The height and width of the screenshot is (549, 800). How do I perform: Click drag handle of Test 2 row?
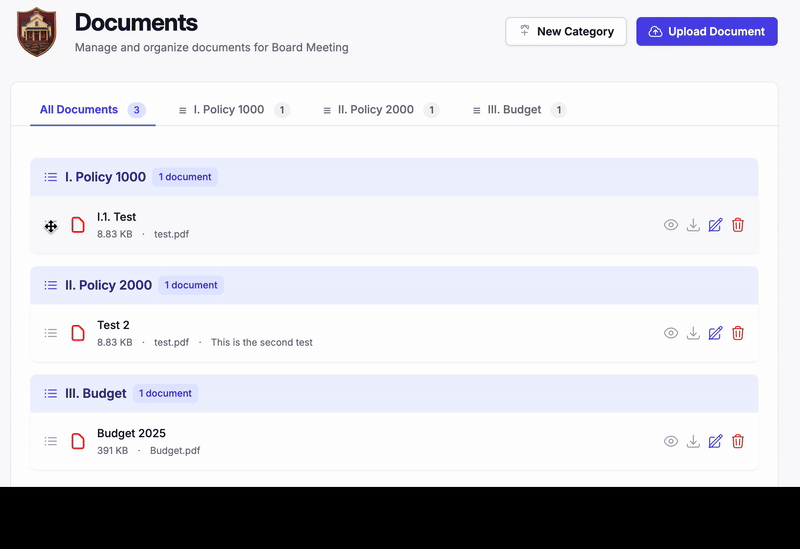coord(51,333)
